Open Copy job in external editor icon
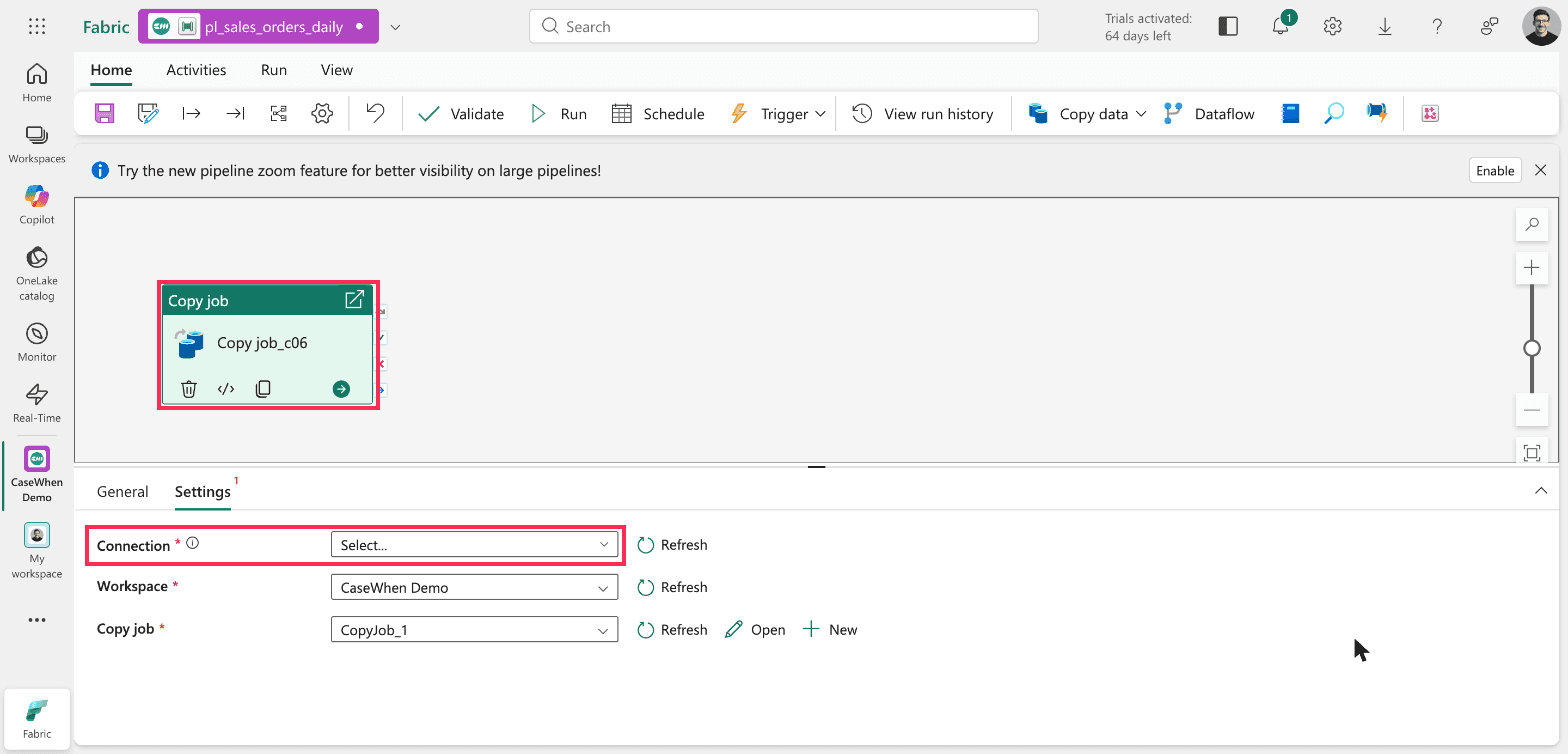 point(354,300)
